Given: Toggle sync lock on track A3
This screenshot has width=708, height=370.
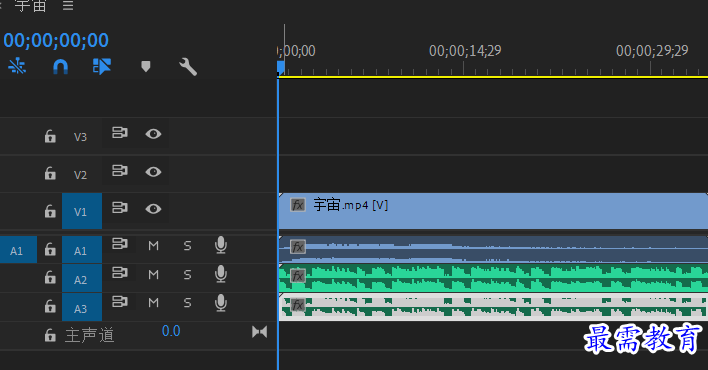Looking at the screenshot, I should [120, 301].
